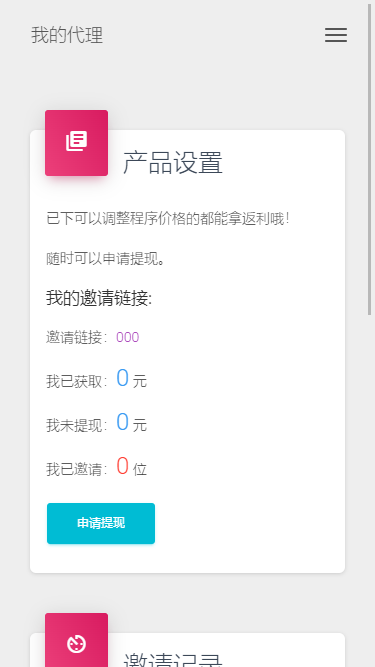Click the 产品设置 card heading
The image size is (375, 667).
coord(173,162)
